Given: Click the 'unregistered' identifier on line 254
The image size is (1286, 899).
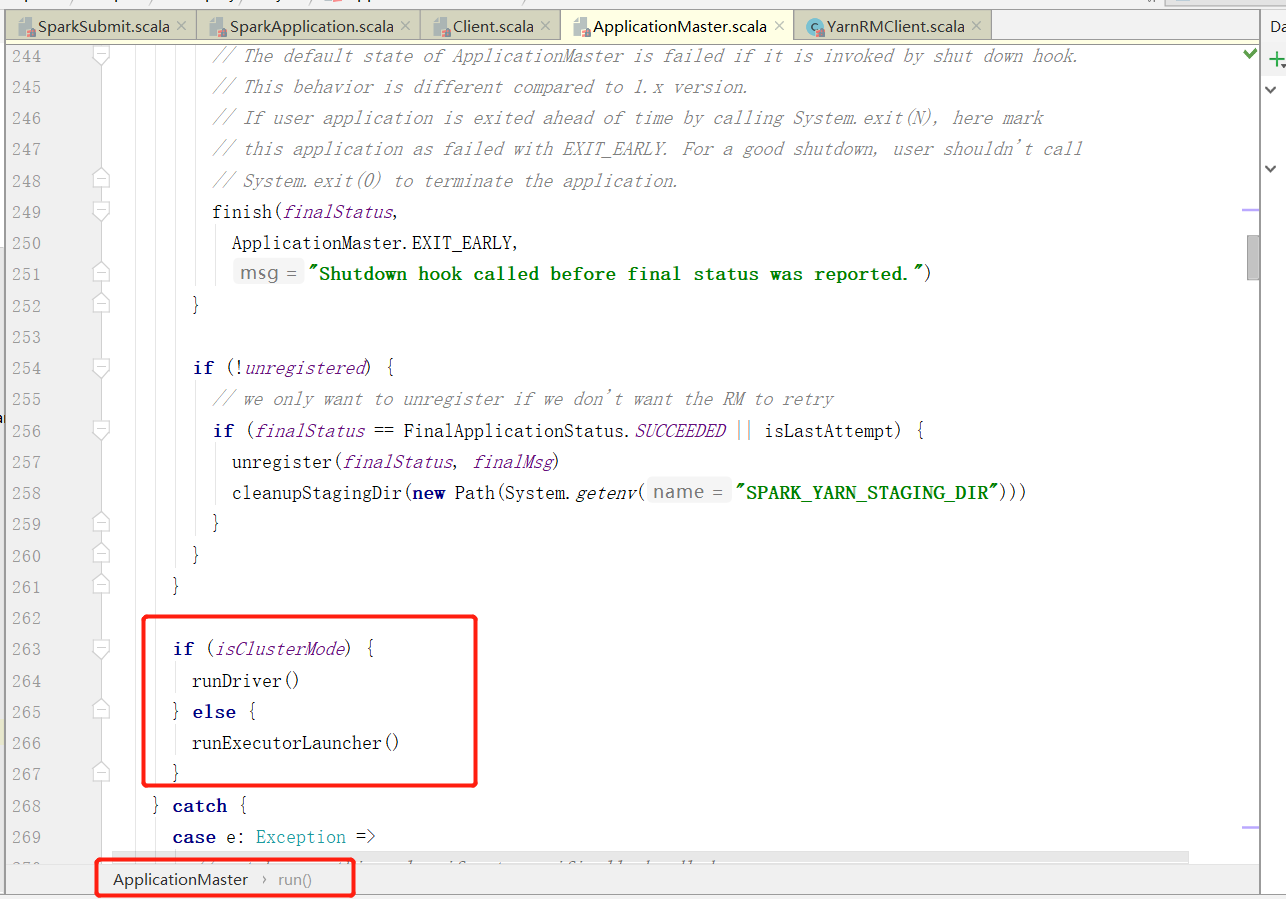Looking at the screenshot, I should (306, 367).
